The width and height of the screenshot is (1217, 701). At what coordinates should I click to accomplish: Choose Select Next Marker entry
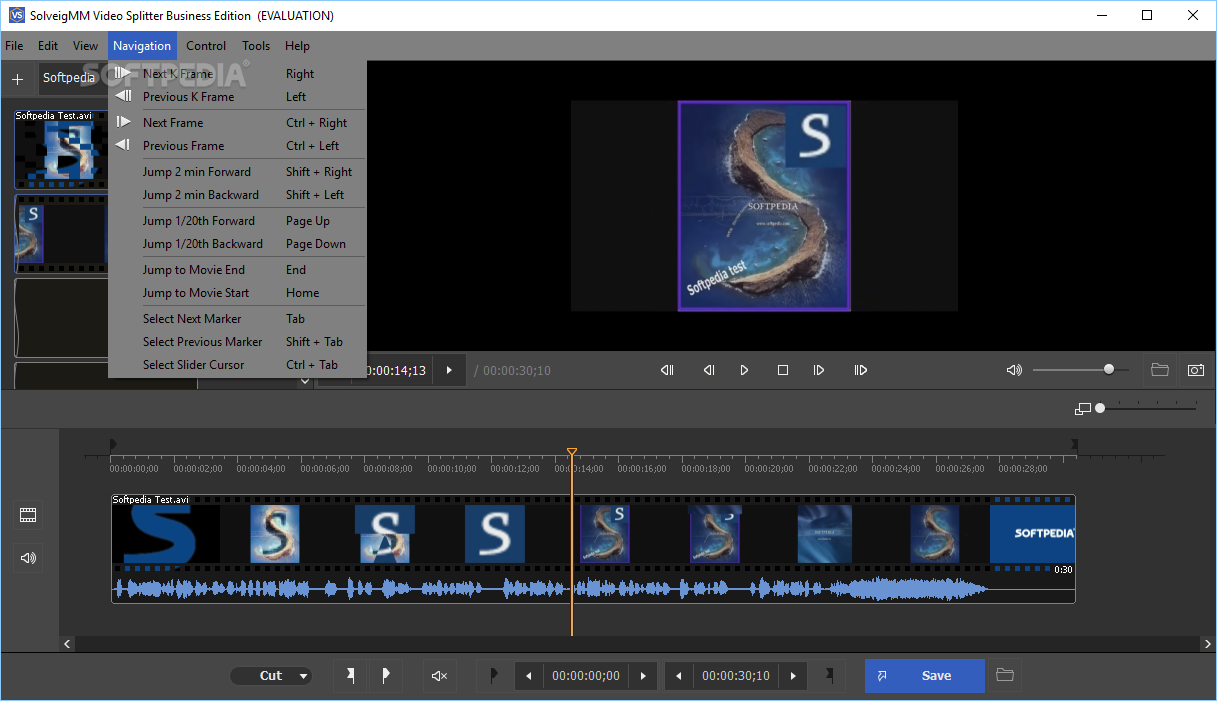[238, 319]
